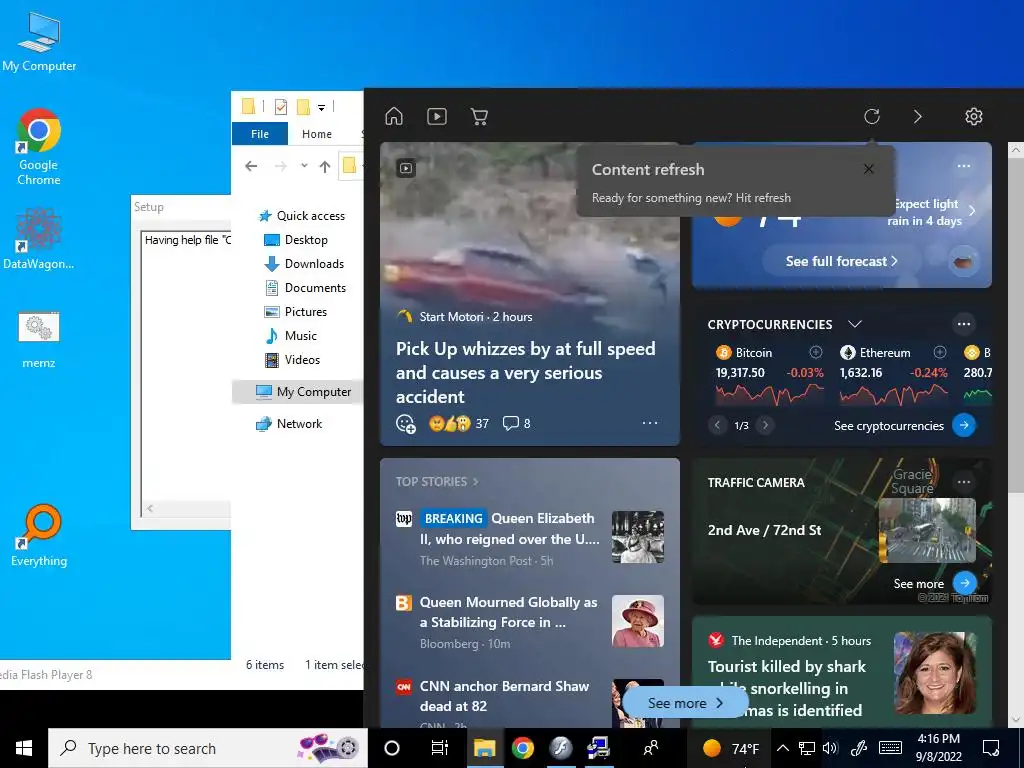The image size is (1024, 768).
Task: Click the taskbar search box
Action: [x=208, y=748]
